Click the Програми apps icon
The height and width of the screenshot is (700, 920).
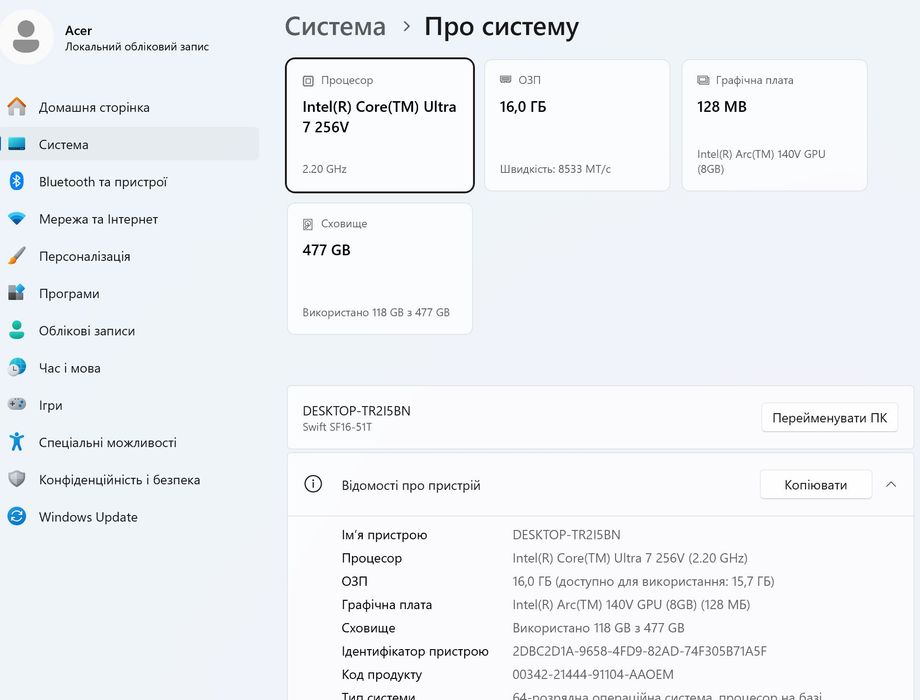tap(16, 293)
